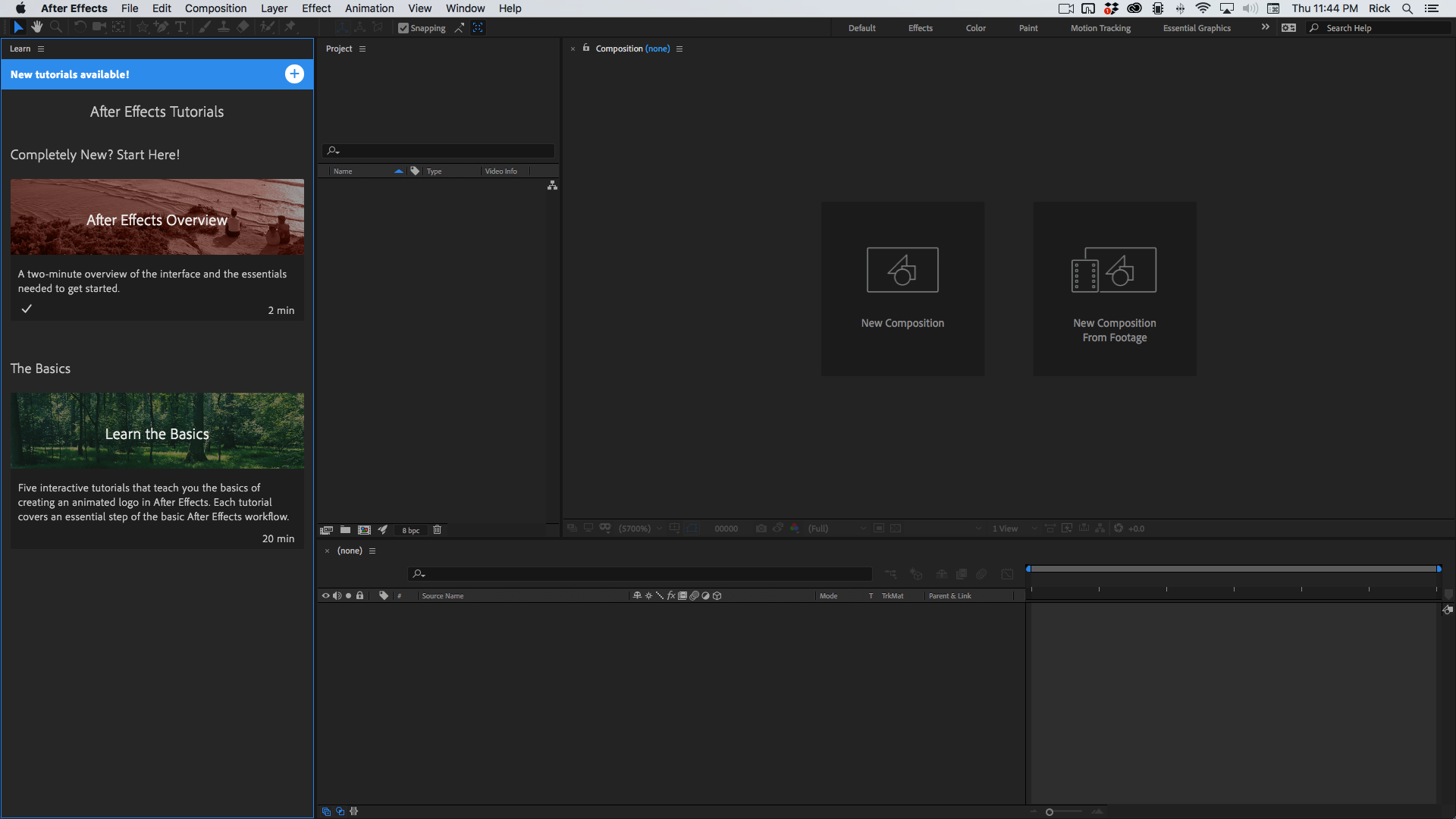Click the search icon in Project panel
The height and width of the screenshot is (819, 1456).
tap(333, 151)
